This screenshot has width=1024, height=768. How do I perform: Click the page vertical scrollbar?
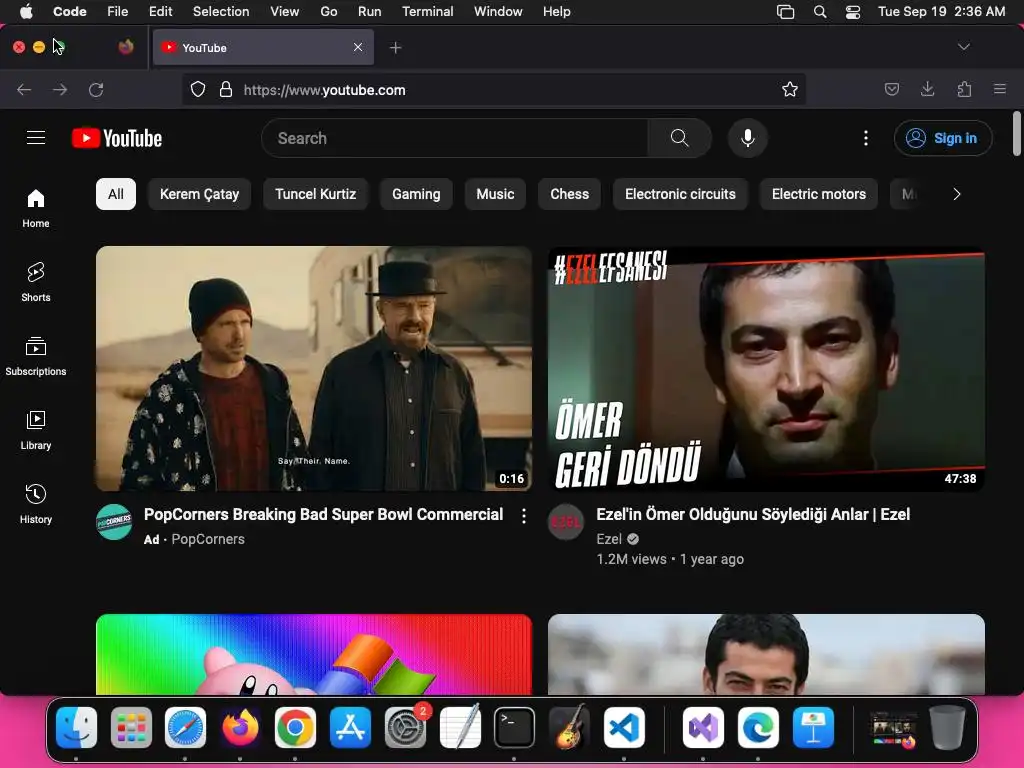tap(1016, 134)
